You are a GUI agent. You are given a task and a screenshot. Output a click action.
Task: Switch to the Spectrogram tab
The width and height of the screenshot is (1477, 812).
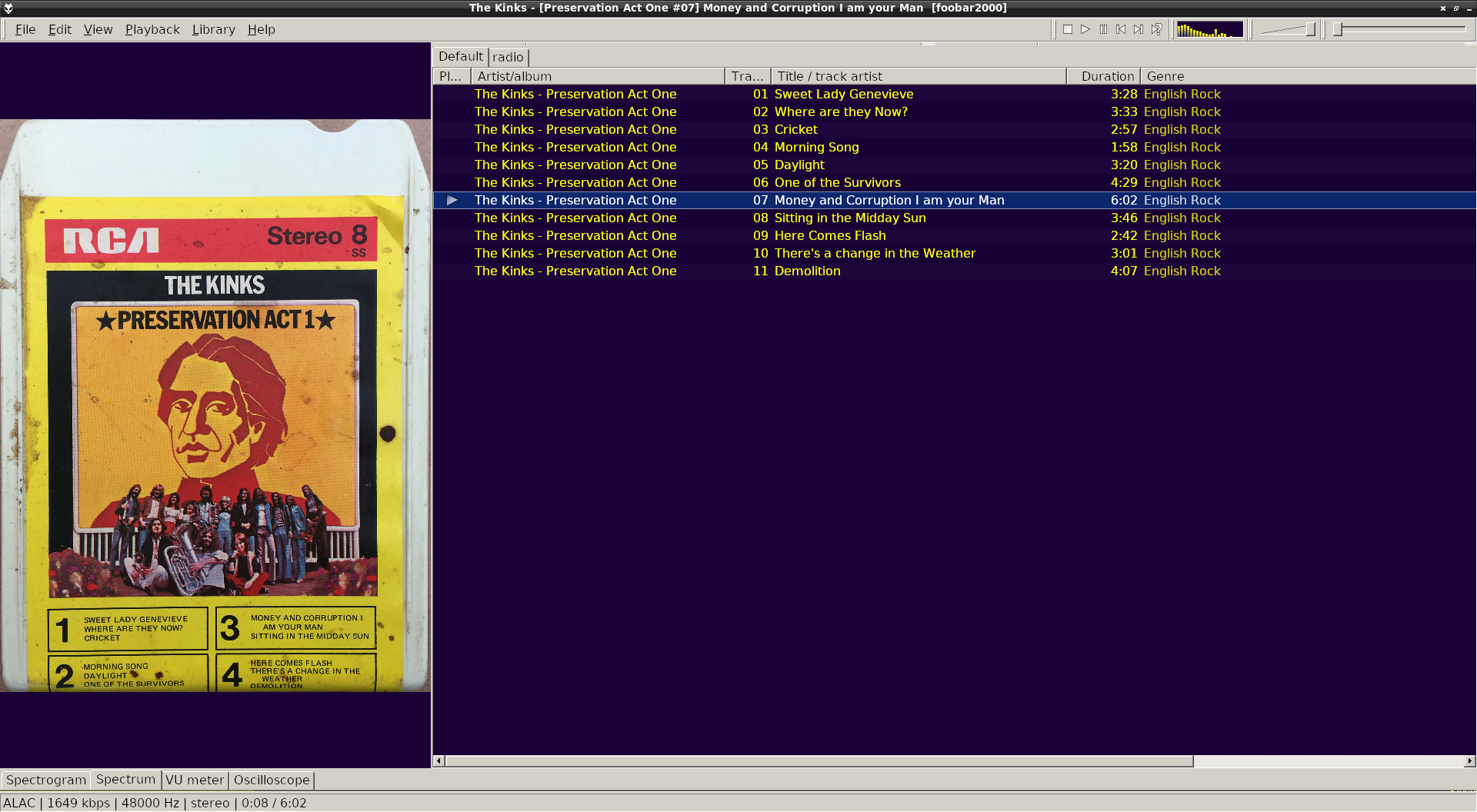46,780
